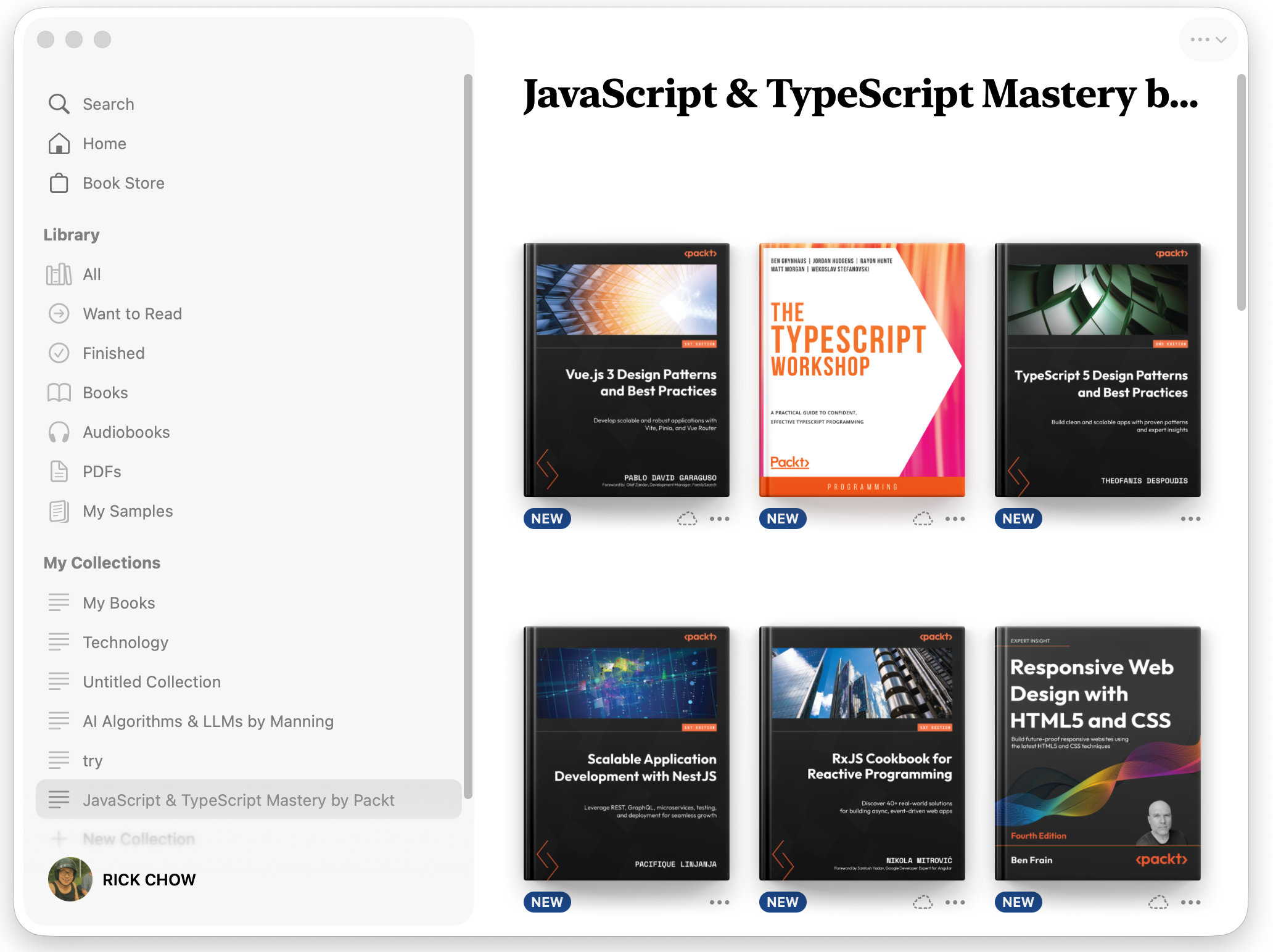Click the Search magnifier icon in sidebar
This screenshot has height=952, width=1273.
click(59, 104)
